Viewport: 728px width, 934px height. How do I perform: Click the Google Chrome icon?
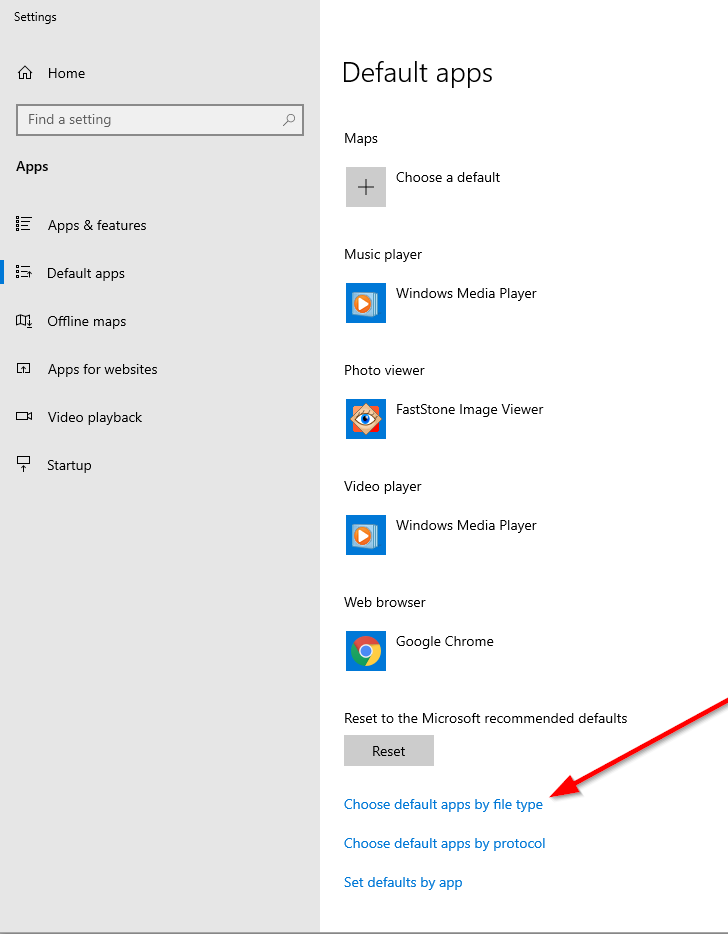click(366, 651)
